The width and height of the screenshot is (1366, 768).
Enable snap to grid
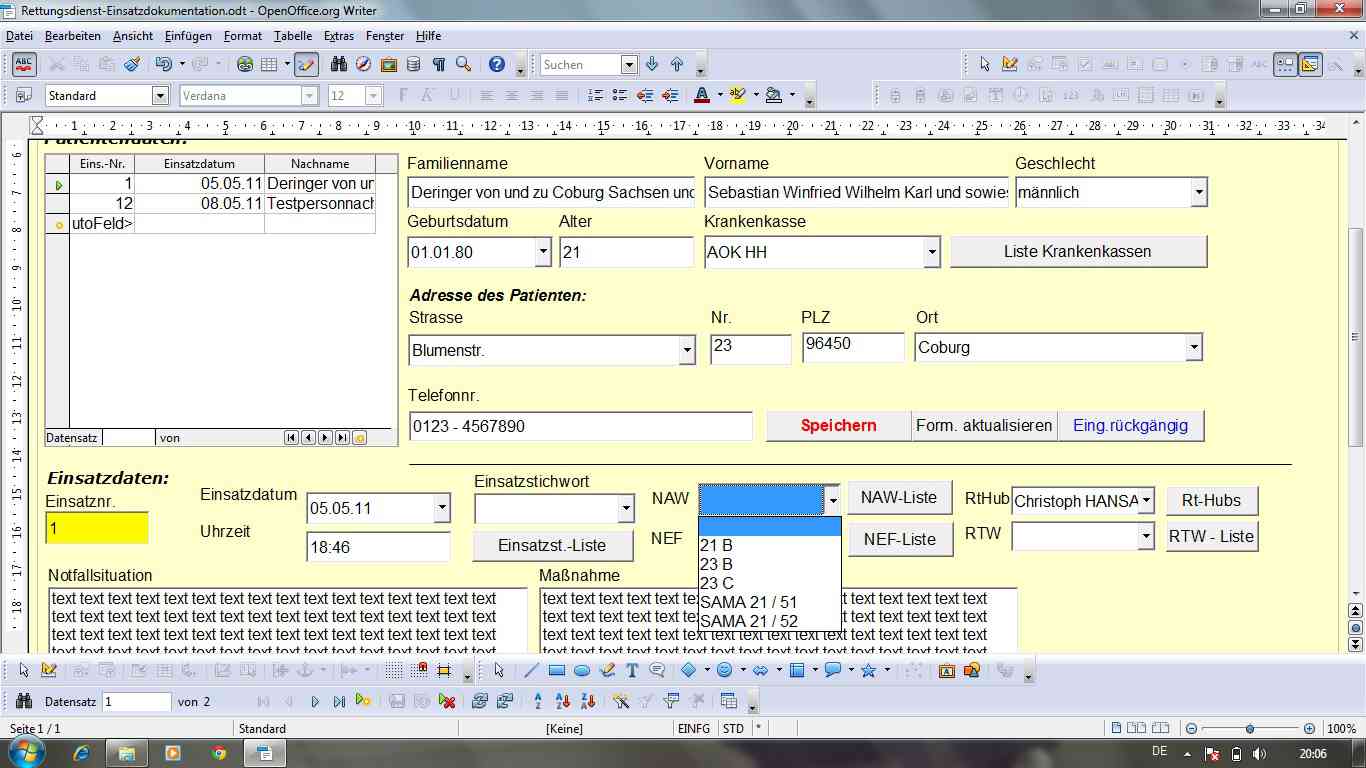pos(422,669)
